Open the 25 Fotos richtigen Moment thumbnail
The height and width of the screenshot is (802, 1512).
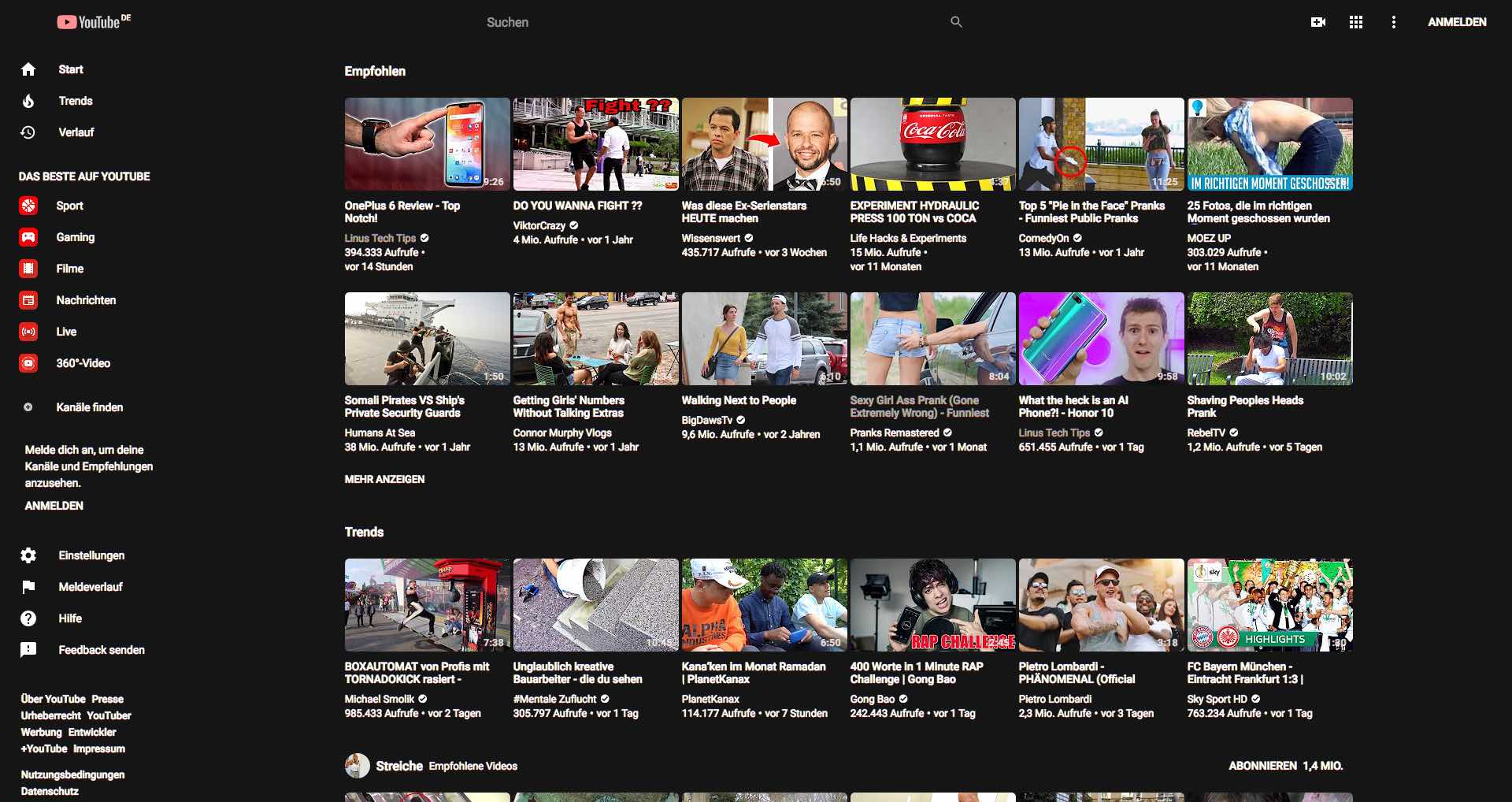coord(1269,144)
